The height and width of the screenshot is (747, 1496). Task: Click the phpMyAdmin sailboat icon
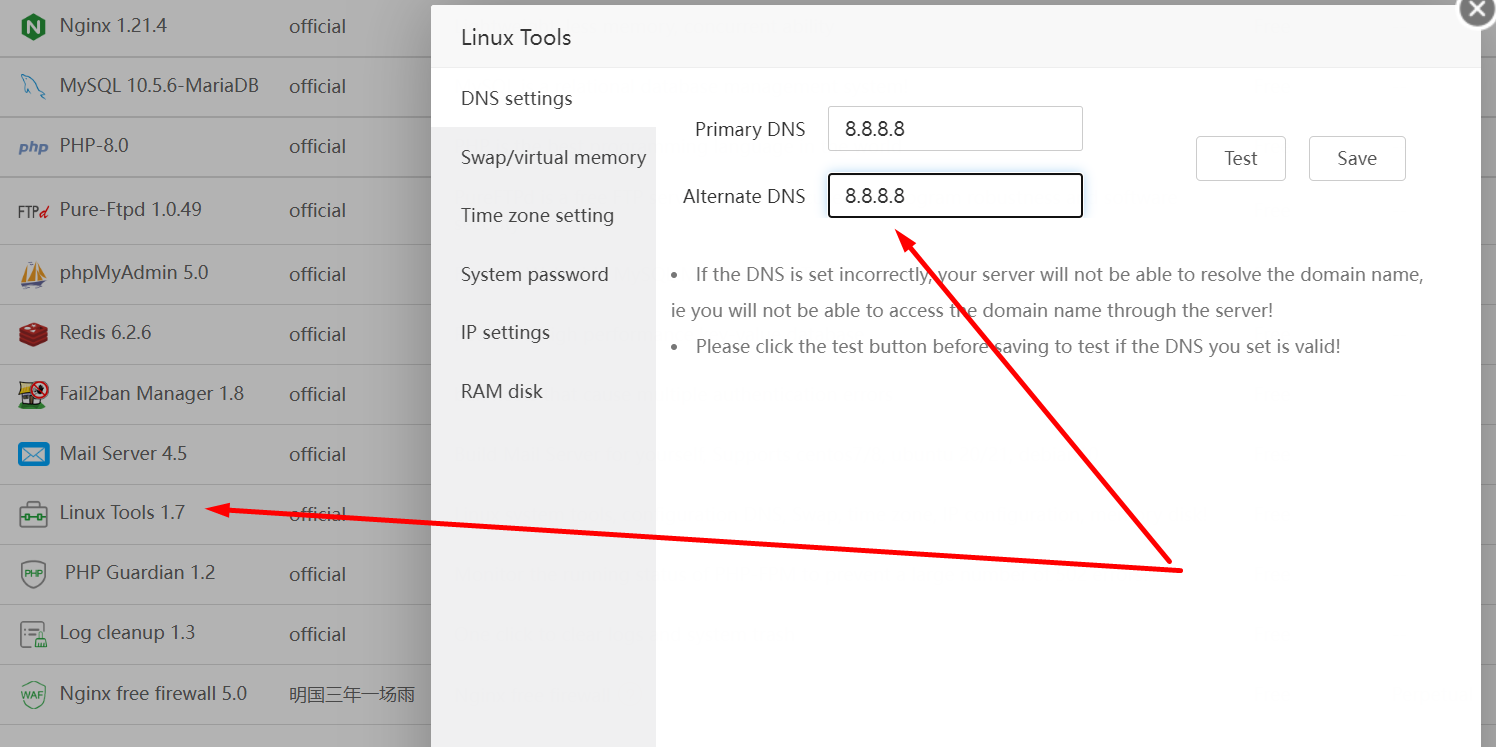pos(33,274)
